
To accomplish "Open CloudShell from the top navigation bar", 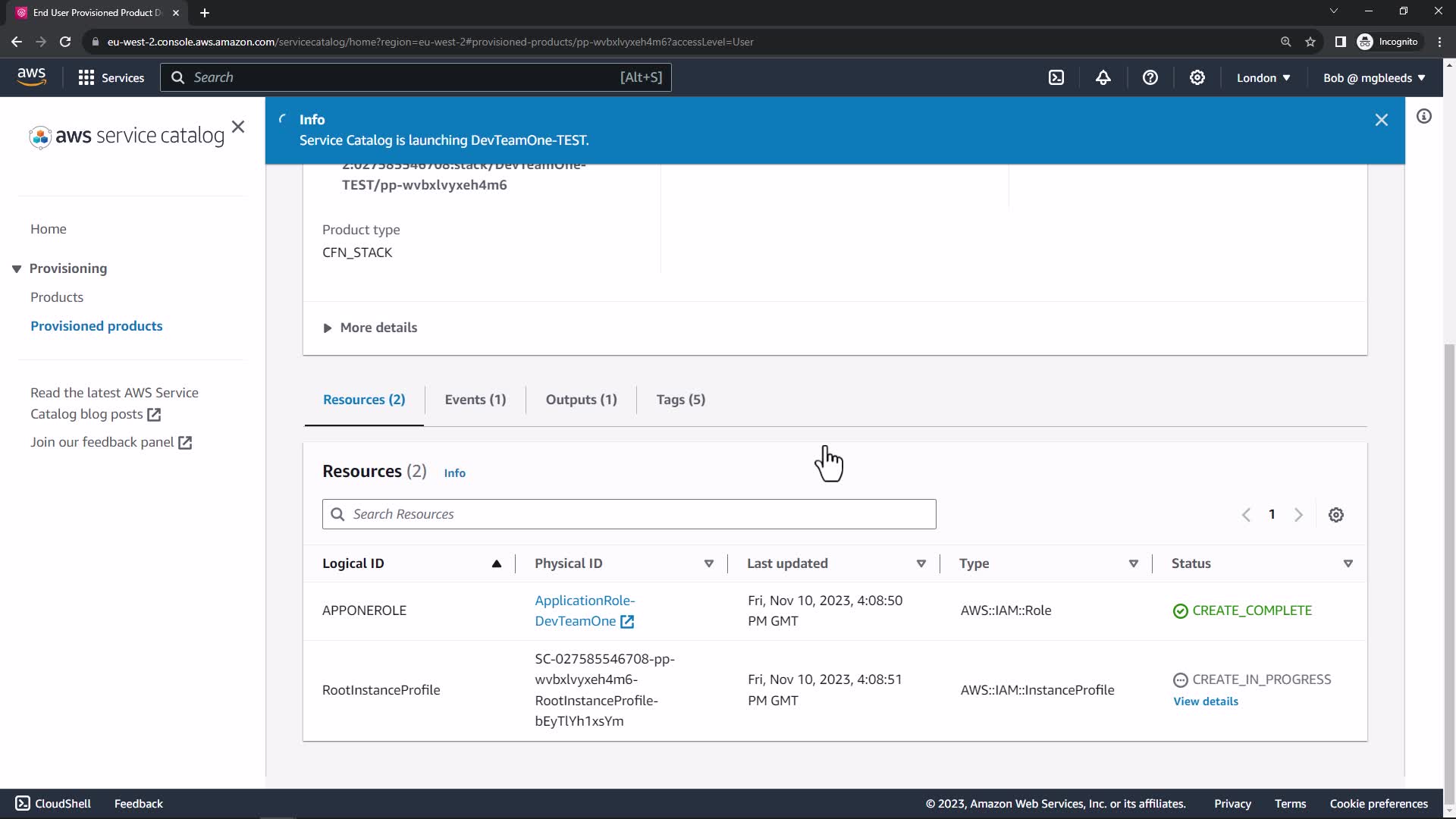I will click(1056, 77).
